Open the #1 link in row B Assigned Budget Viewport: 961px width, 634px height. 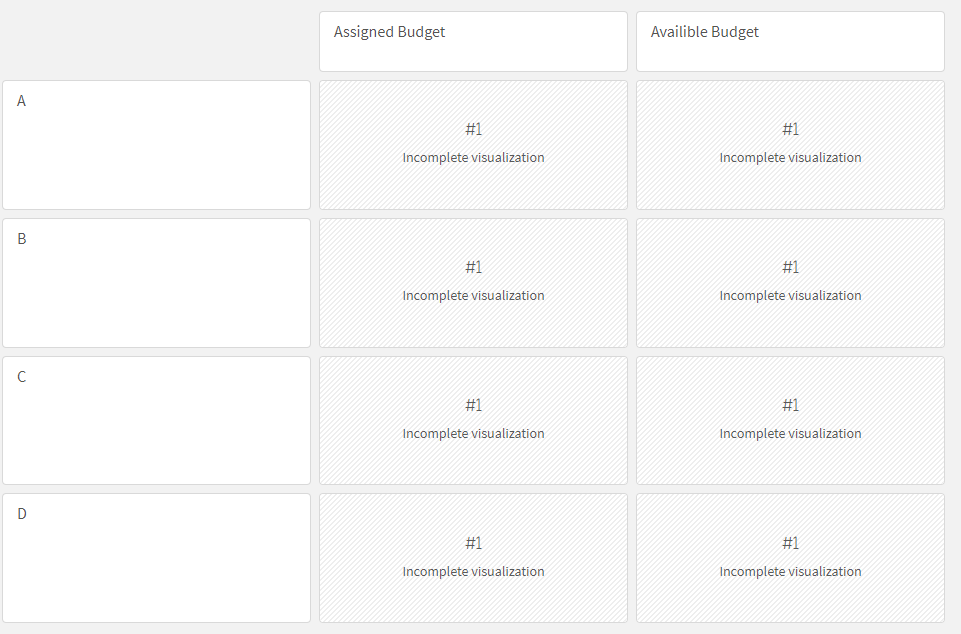[473, 266]
